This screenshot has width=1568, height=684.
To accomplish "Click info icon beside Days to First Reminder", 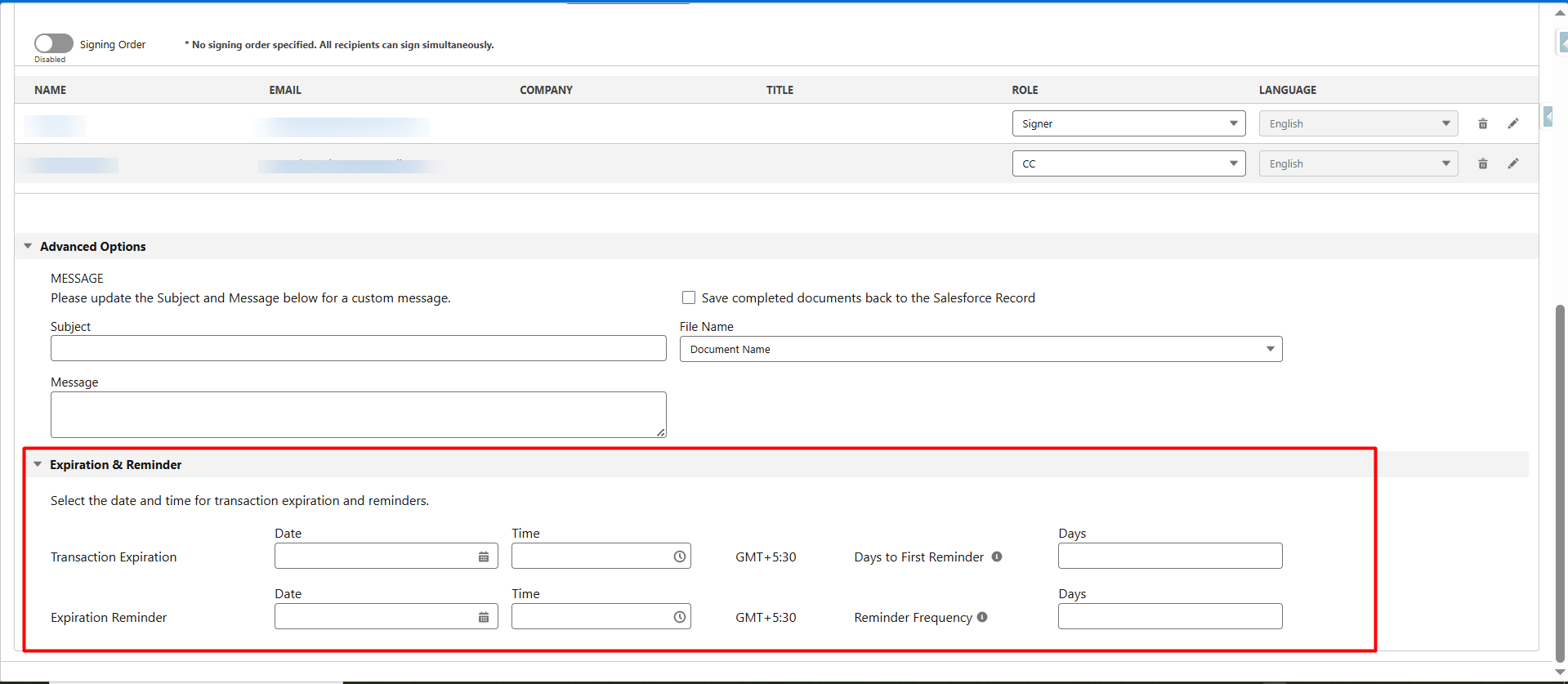I will tap(997, 557).
